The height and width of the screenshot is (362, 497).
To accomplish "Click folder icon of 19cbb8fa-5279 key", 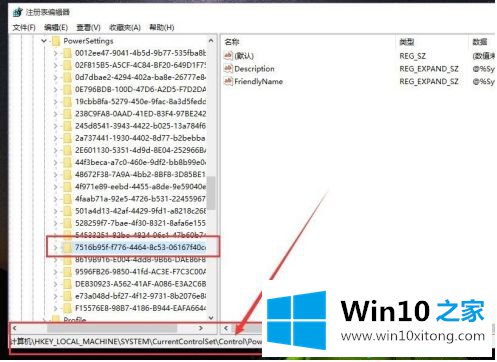I will click(67, 102).
